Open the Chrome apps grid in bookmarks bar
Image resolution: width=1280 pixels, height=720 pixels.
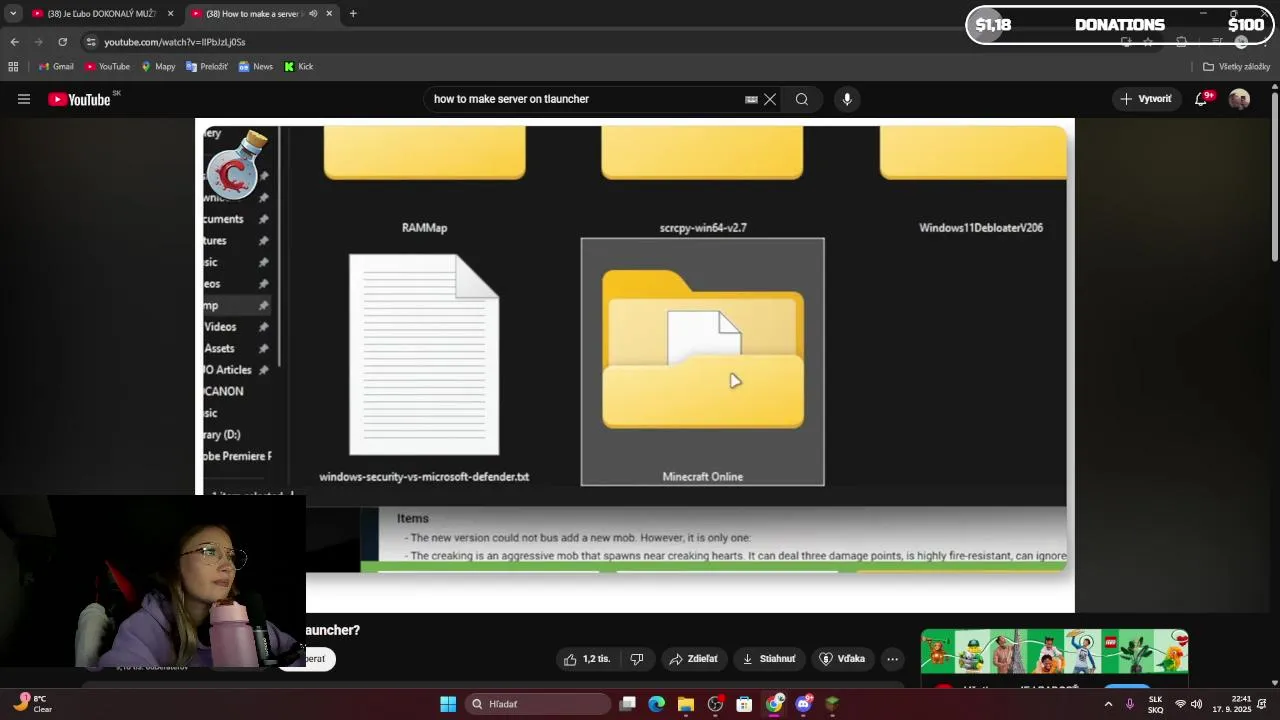click(x=13, y=67)
